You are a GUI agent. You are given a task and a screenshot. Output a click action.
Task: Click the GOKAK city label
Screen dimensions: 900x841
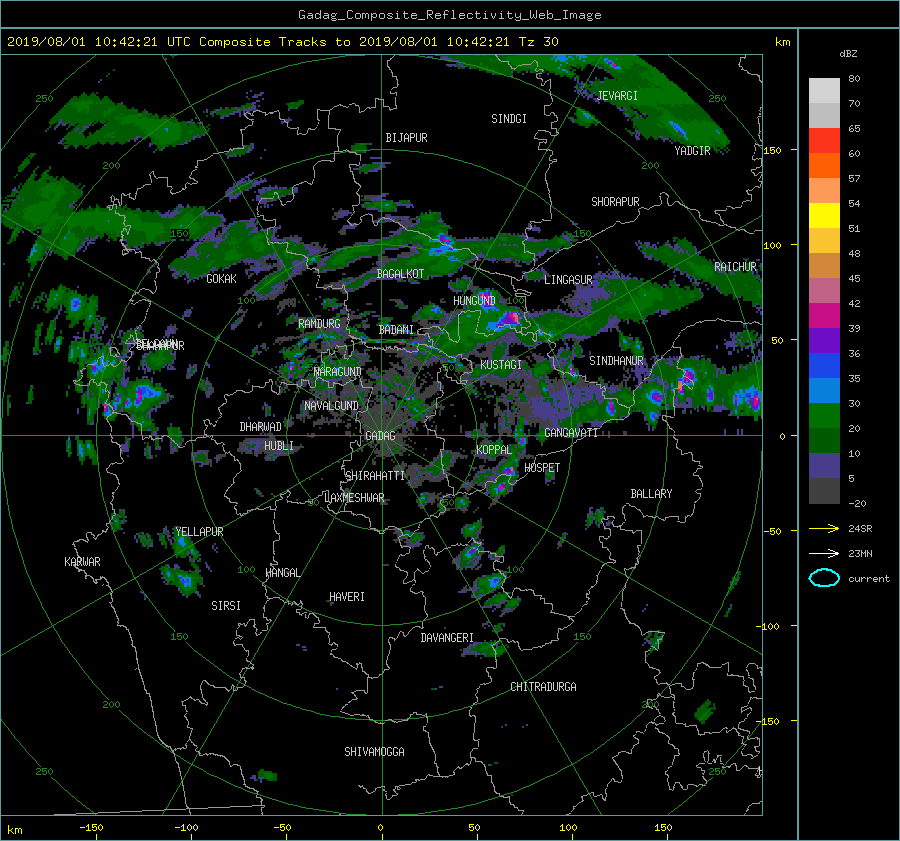[x=221, y=279]
